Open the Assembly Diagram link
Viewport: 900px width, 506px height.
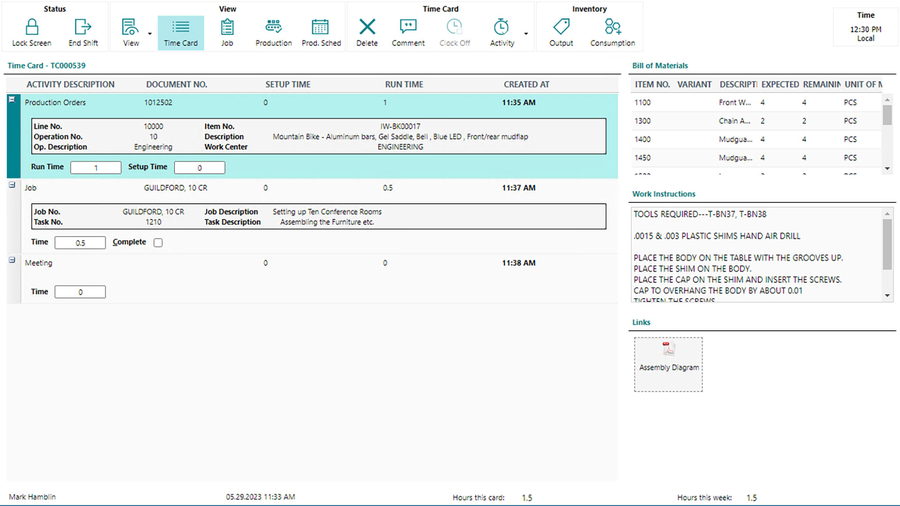[x=668, y=357]
